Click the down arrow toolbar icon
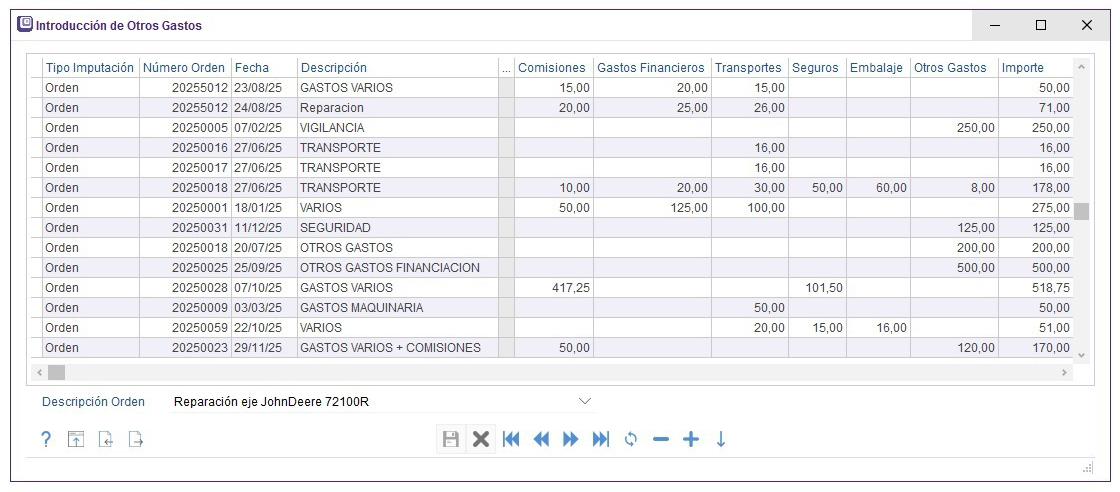Screen dimensions: 1120x492 click(x=720, y=439)
